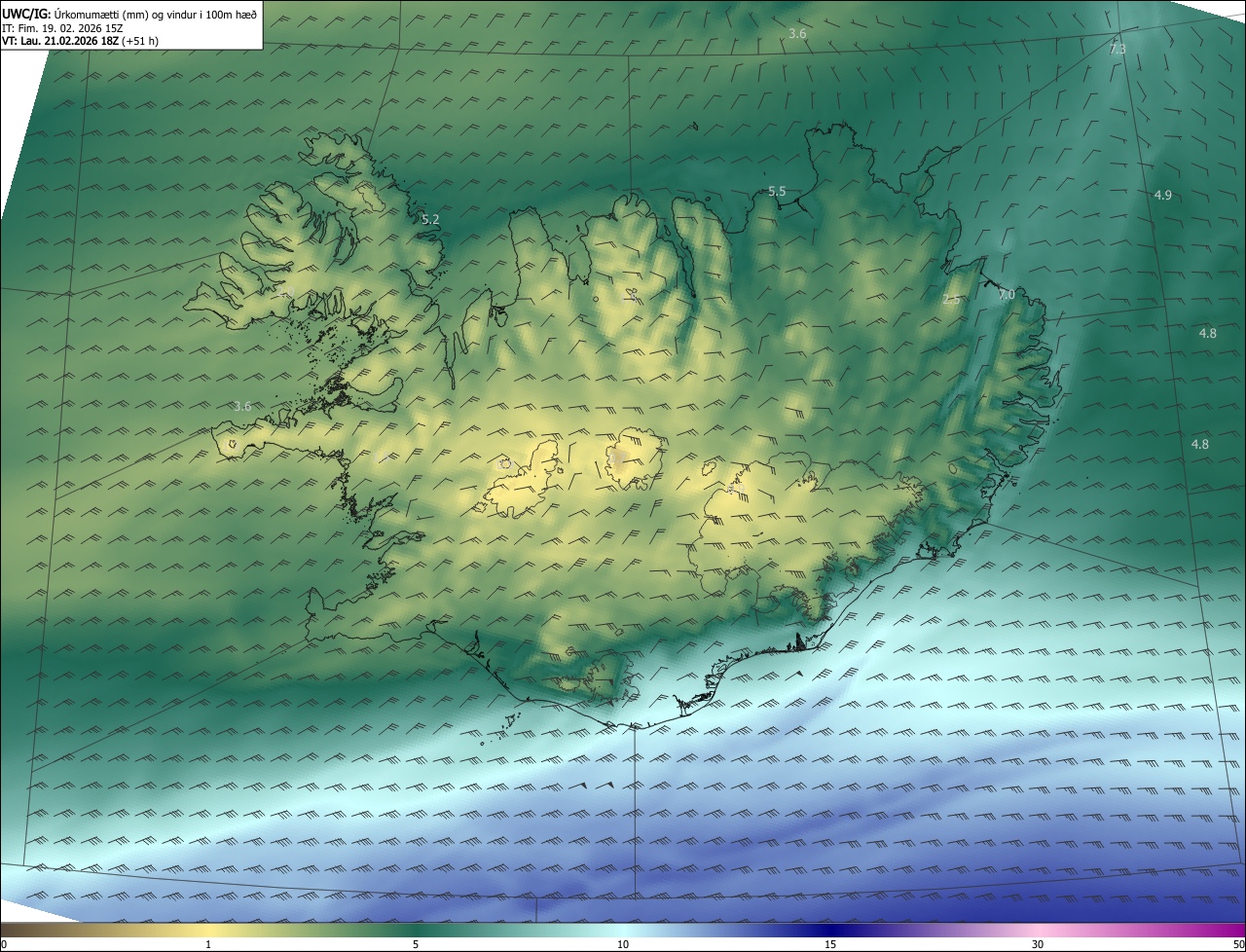Click the colorbar tick labeled 15
This screenshot has width=1246, height=952.
click(x=830, y=944)
